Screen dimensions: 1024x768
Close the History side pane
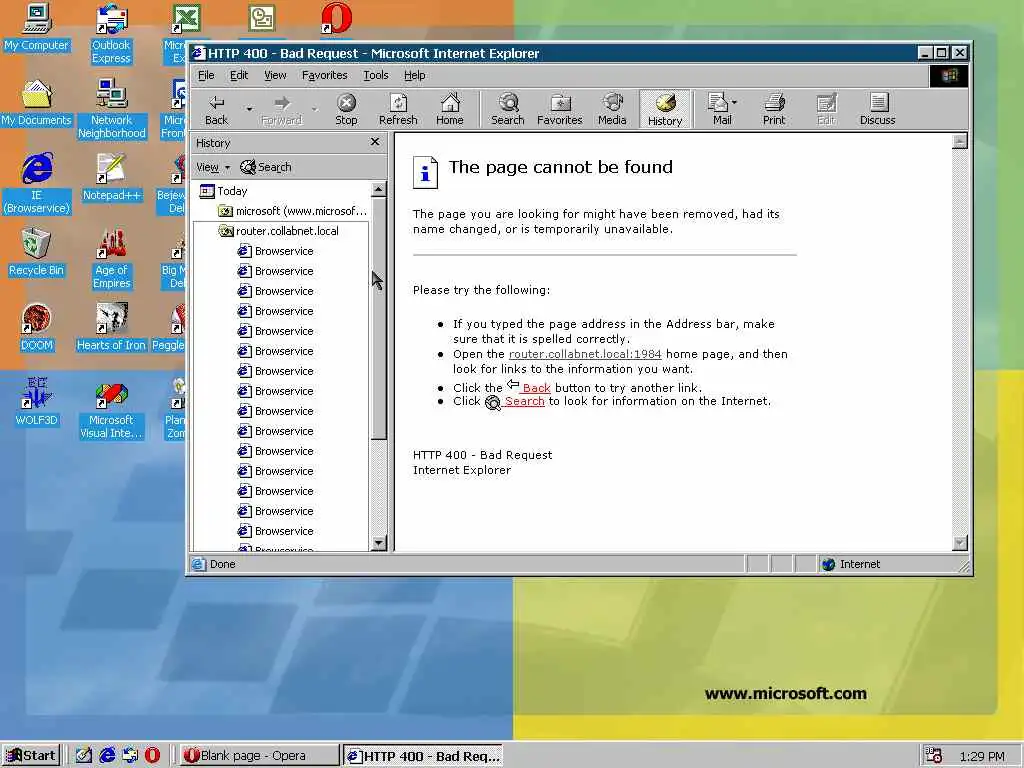pyautogui.click(x=375, y=142)
